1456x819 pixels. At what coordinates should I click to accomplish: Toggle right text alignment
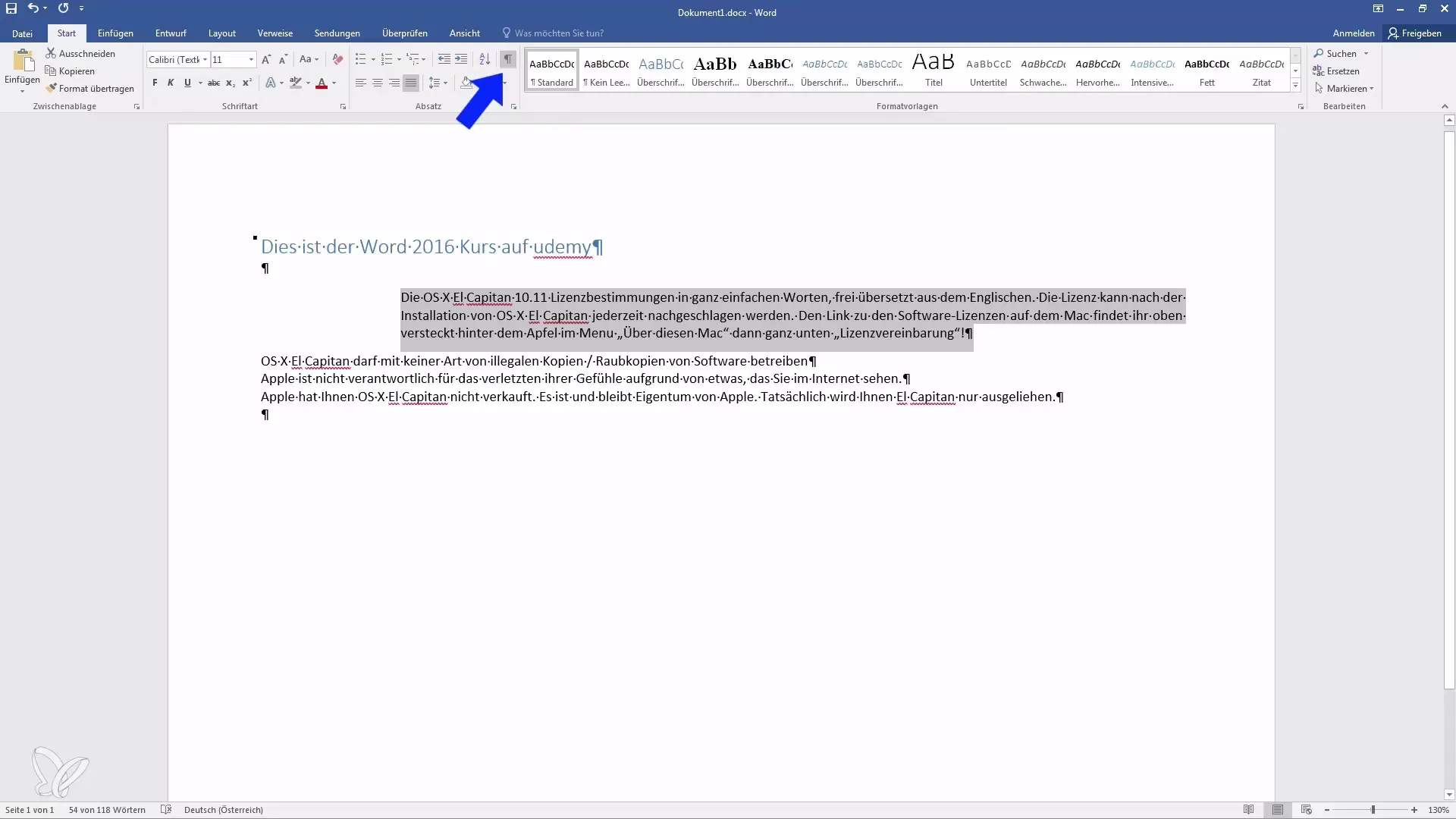click(394, 83)
